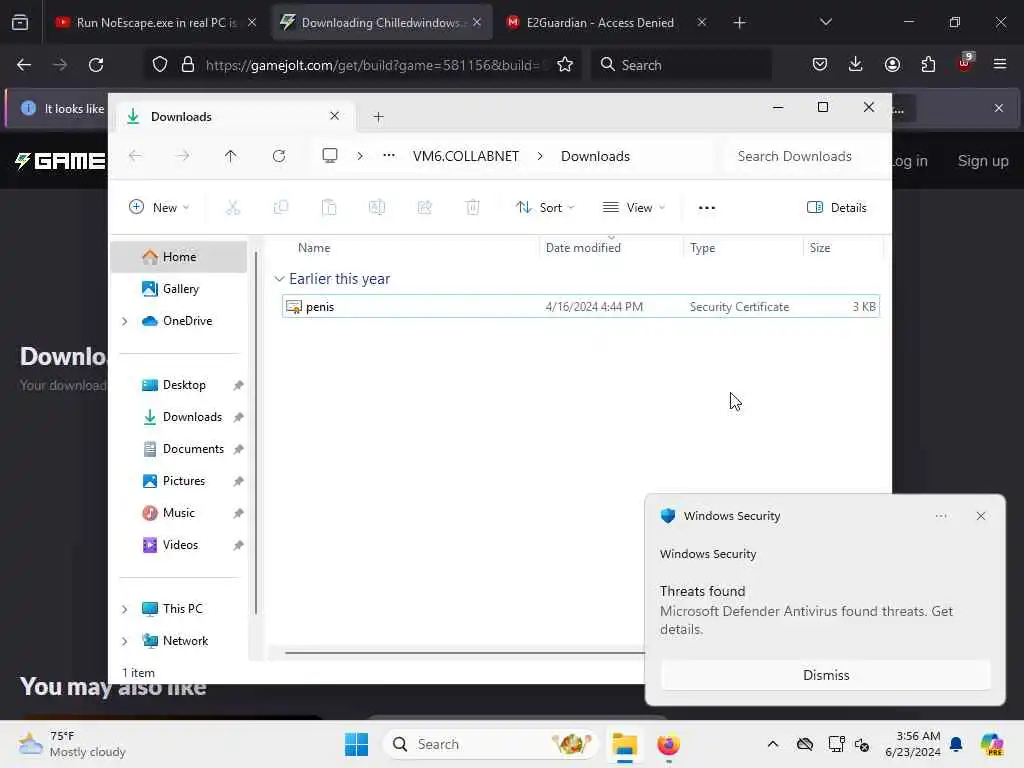Click horizontal scrollbar in Explorer file list
Image resolution: width=1024 pixels, height=768 pixels.
coord(464,652)
